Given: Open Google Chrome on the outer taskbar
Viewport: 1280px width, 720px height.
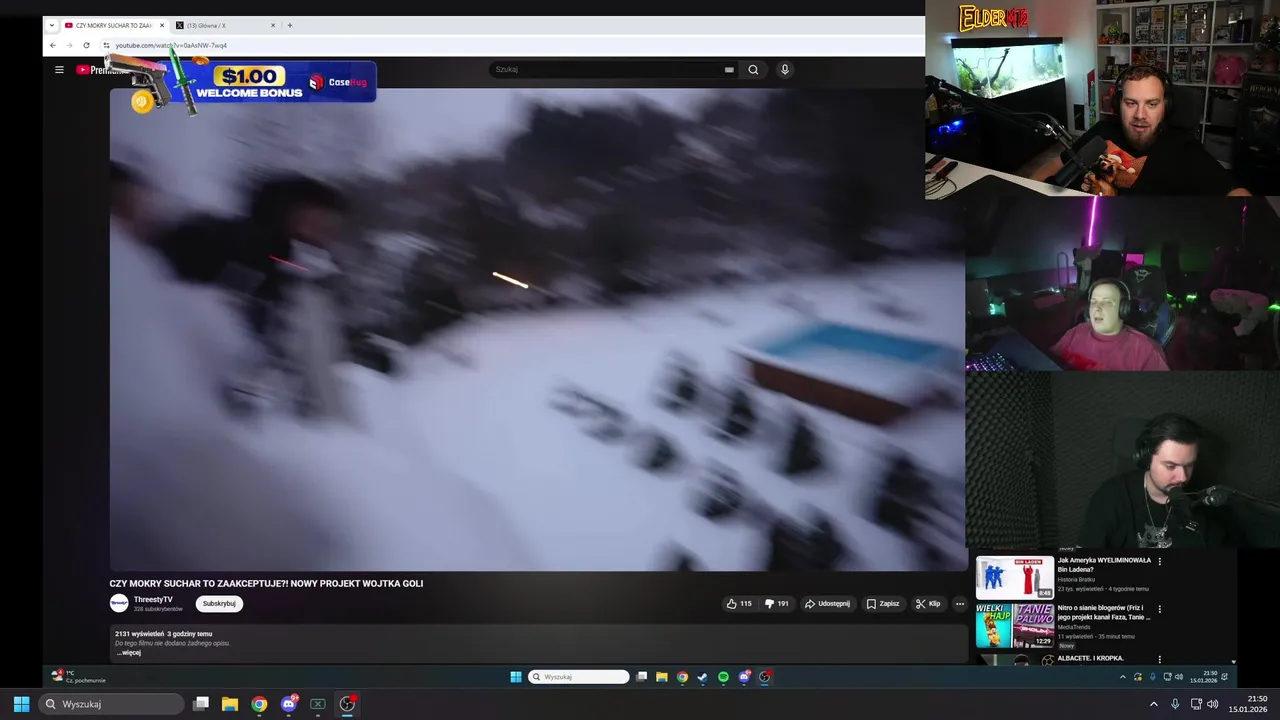Looking at the screenshot, I should tap(259, 704).
